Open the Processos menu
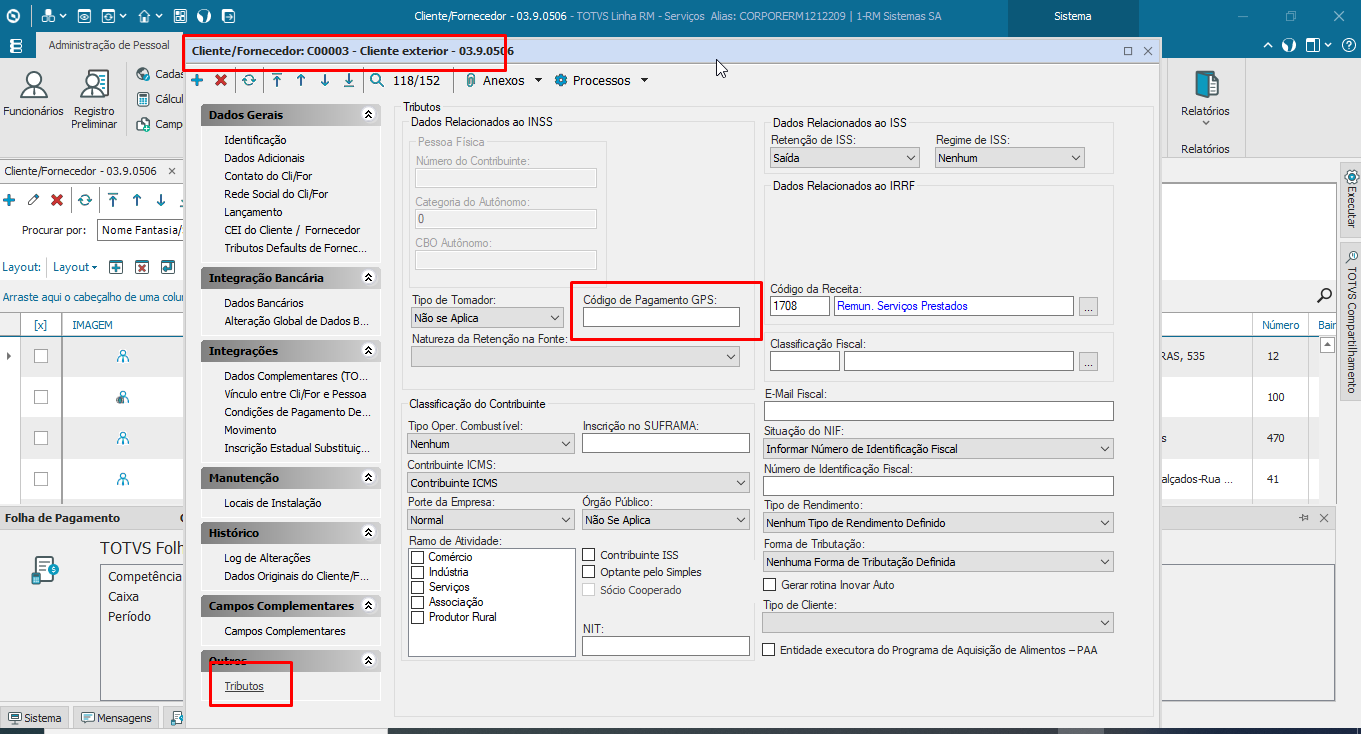Viewport: 1361px width, 734px height. 601,80
